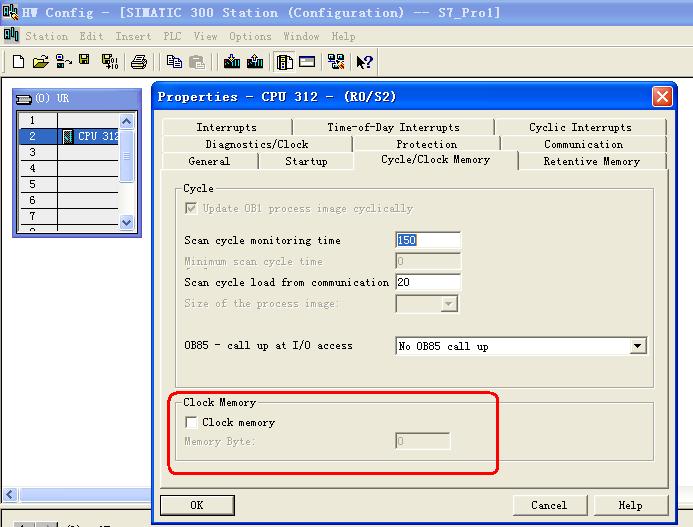693x527 pixels.
Task: Click the Configure Network toolbar icon
Action: tap(336, 62)
